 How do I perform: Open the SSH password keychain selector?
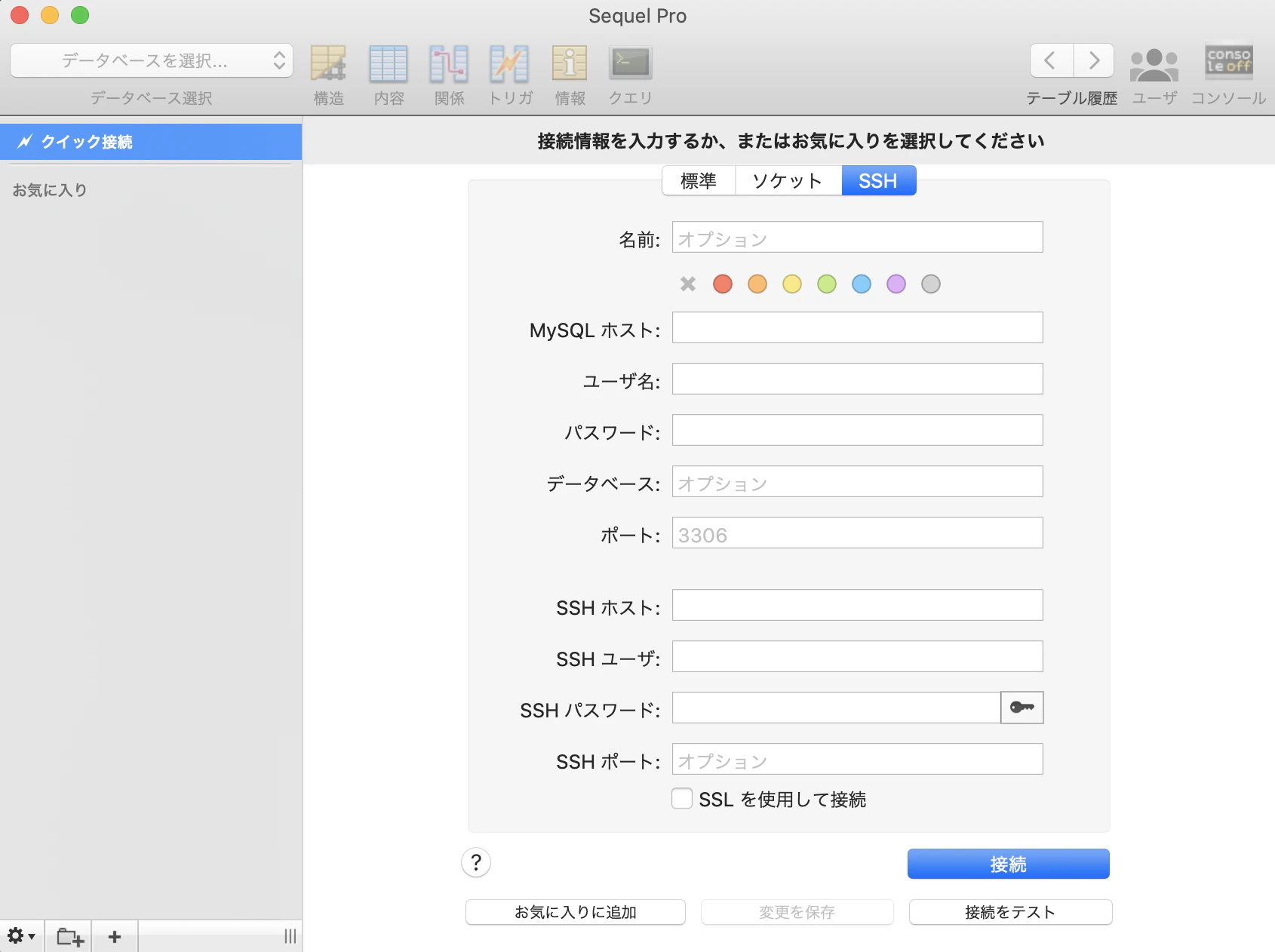pyautogui.click(x=1022, y=708)
